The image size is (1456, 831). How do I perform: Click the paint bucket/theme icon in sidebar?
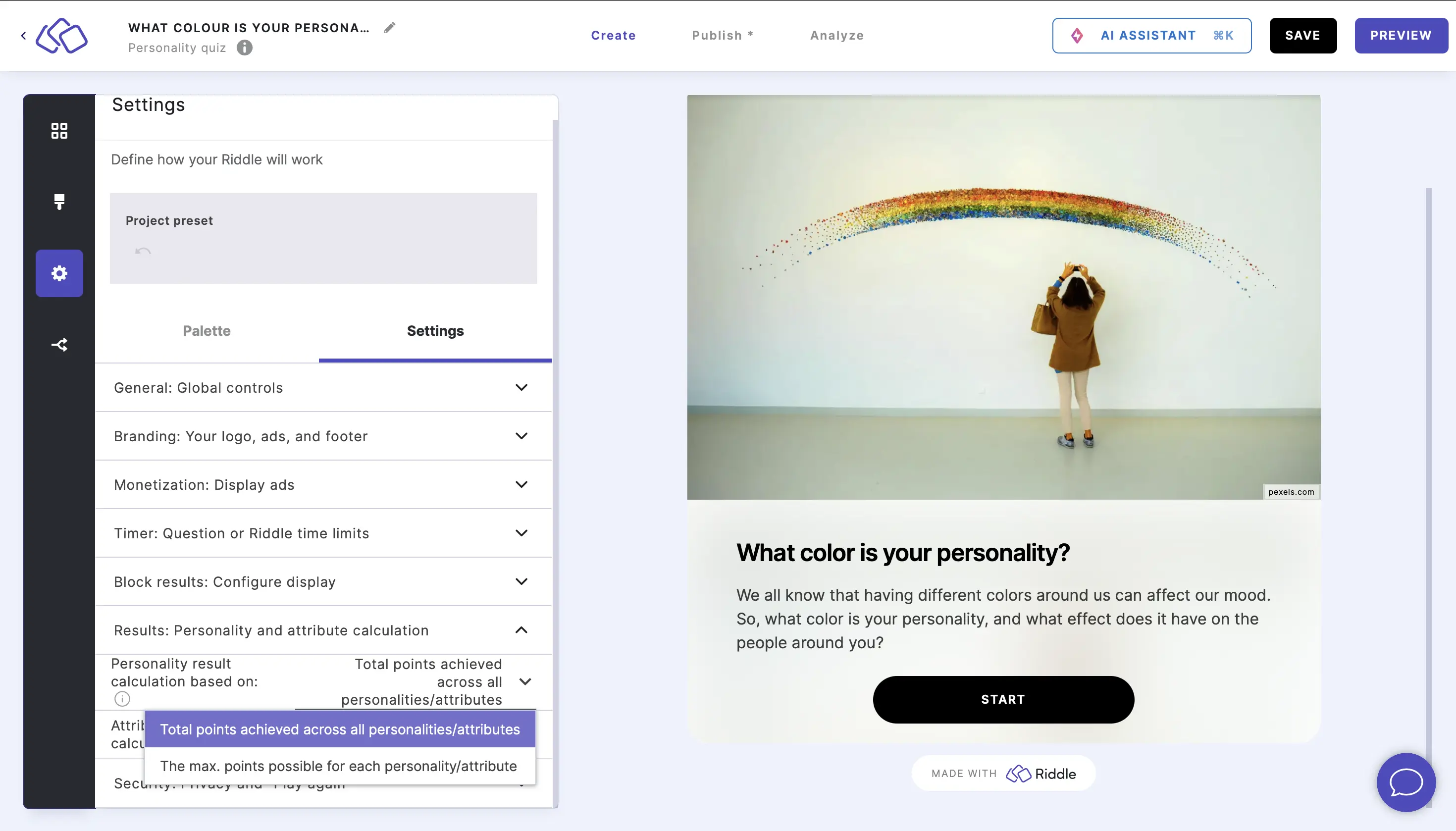pyautogui.click(x=59, y=201)
